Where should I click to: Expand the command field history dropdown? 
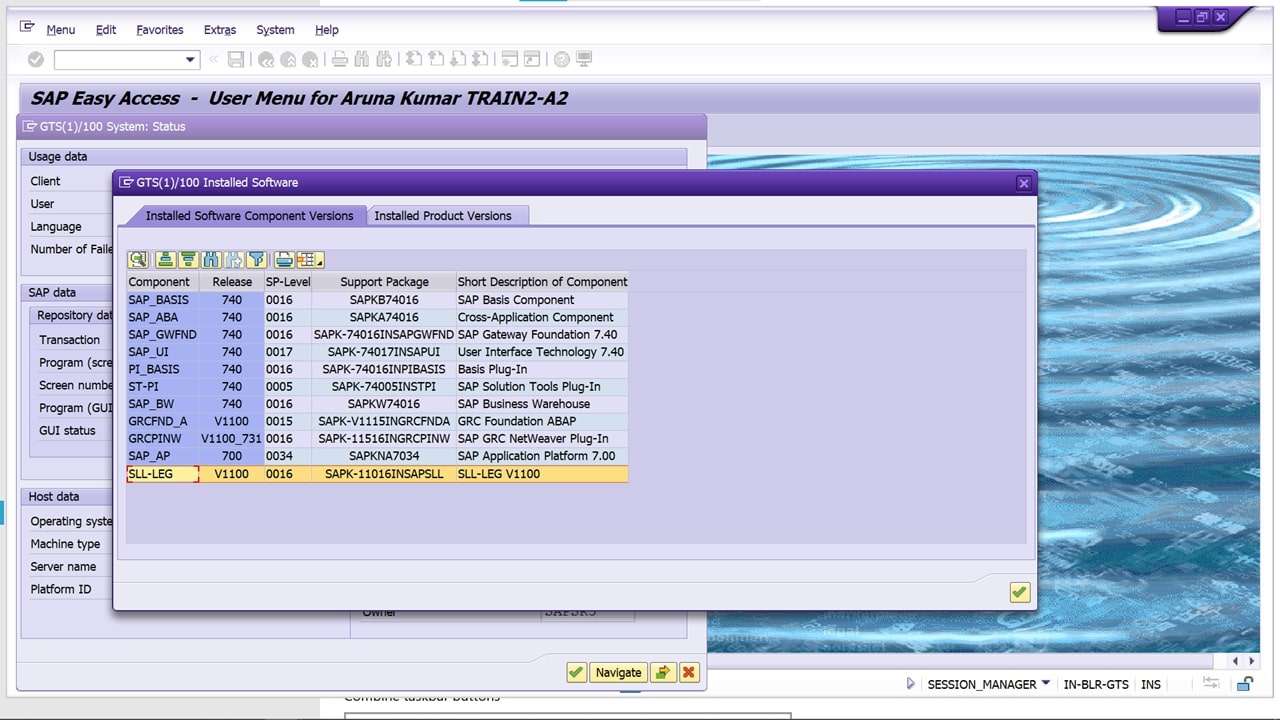(191, 60)
